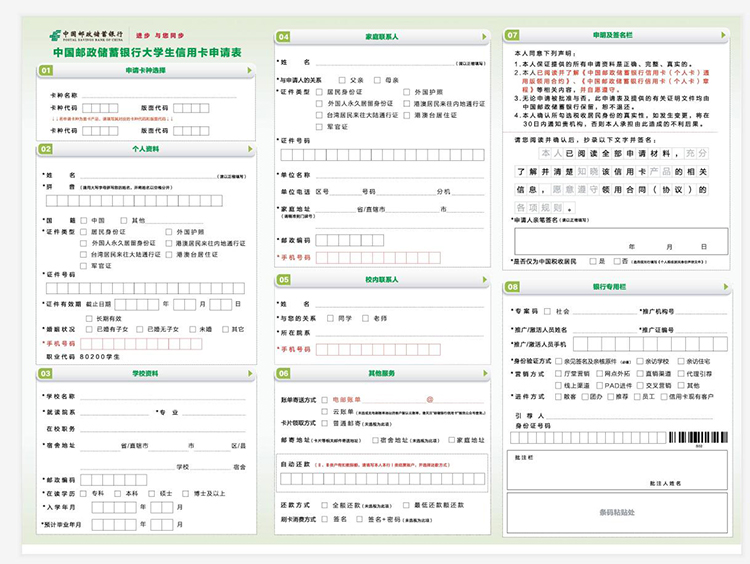Click the 所在院系 input line
Screen dimensions: 750x564
[399, 332]
